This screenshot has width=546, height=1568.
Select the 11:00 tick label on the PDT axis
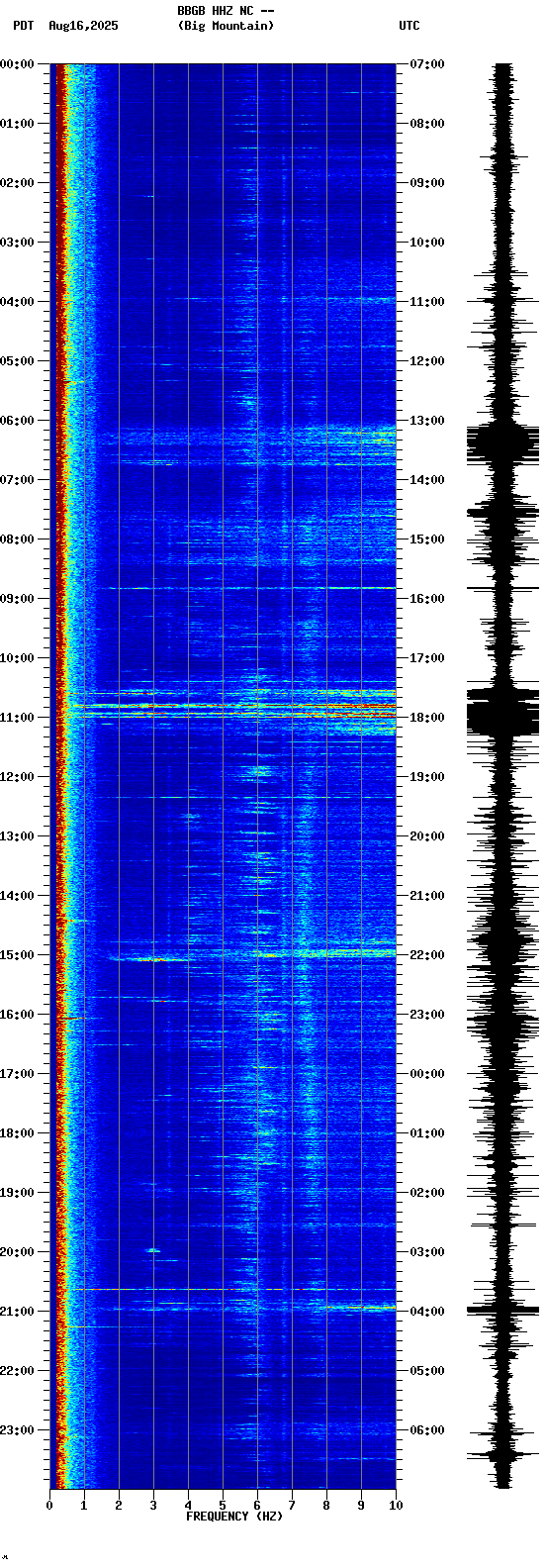[x=17, y=718]
